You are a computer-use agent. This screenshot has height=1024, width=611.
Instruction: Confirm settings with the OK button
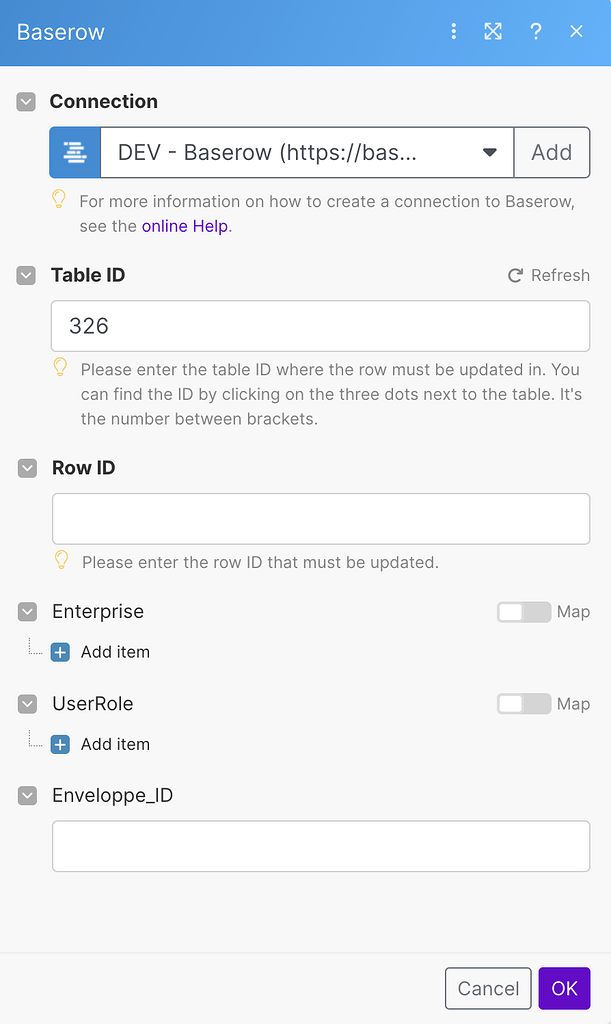(x=564, y=988)
